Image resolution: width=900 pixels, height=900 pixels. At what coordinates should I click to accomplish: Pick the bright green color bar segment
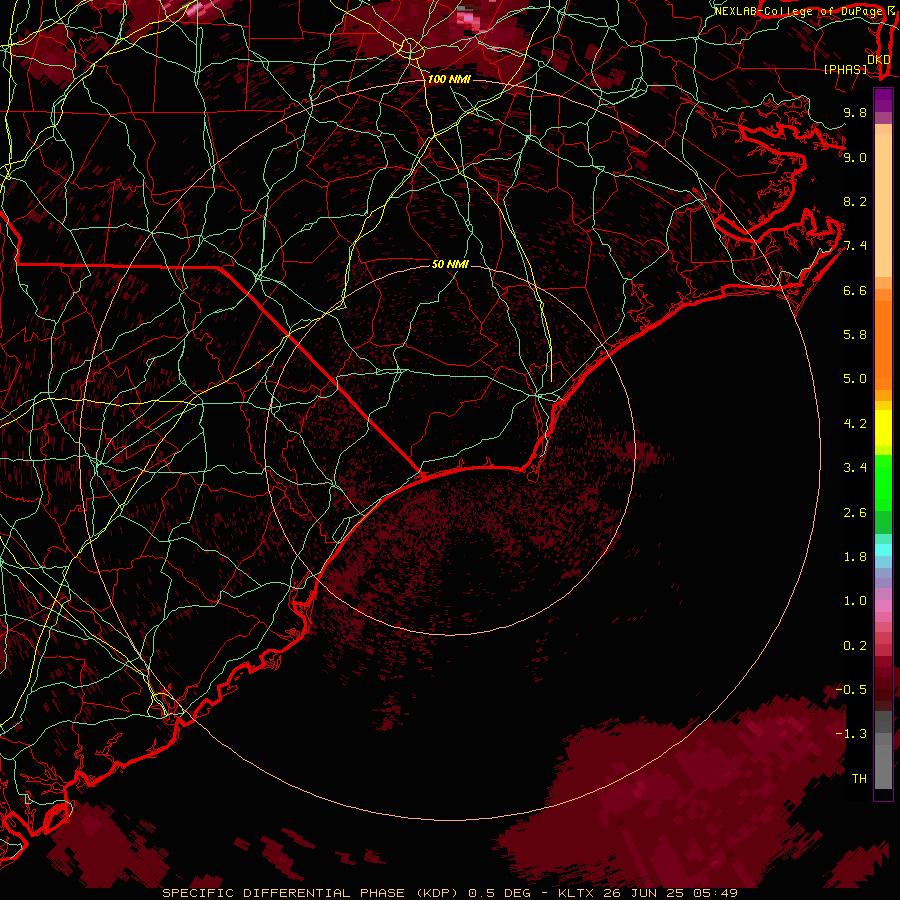(x=883, y=483)
